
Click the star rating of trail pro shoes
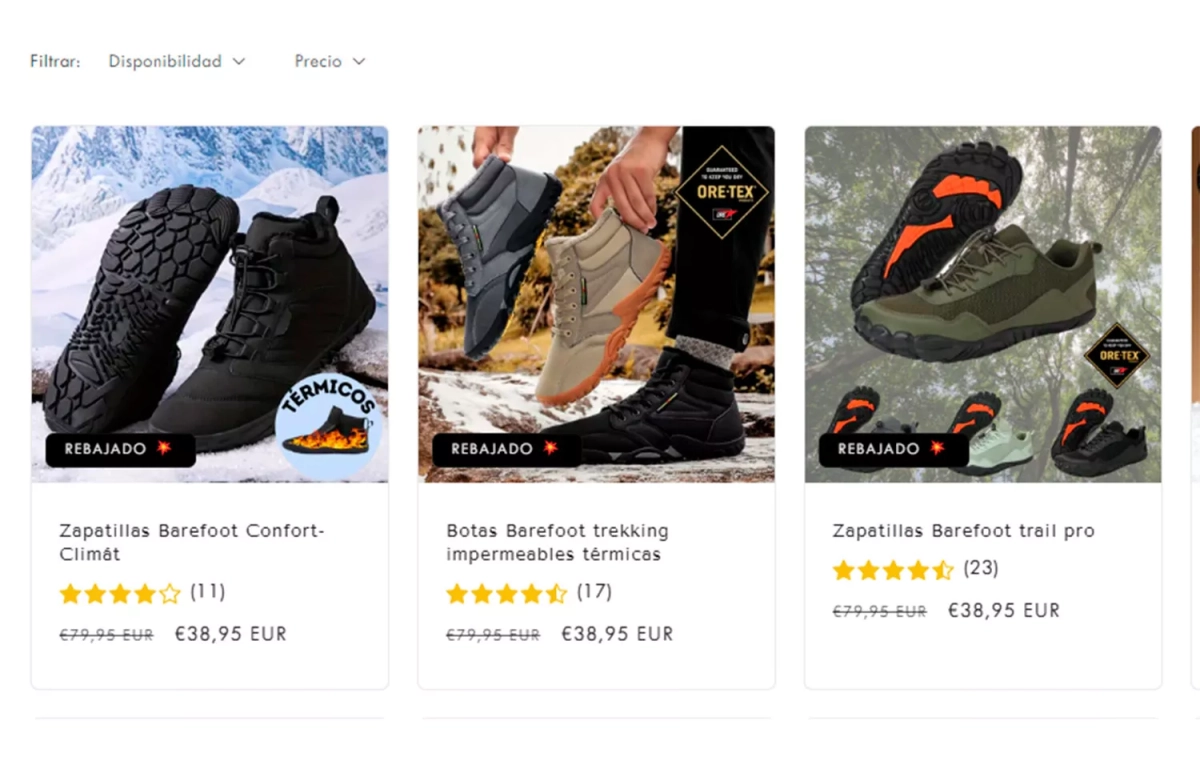pyautogui.click(x=893, y=571)
